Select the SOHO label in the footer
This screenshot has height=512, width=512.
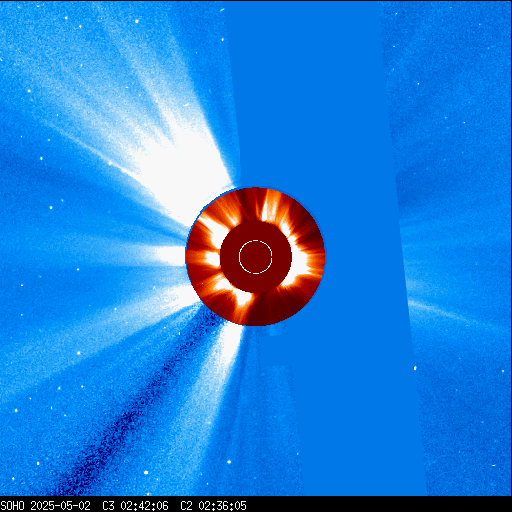click(12, 506)
